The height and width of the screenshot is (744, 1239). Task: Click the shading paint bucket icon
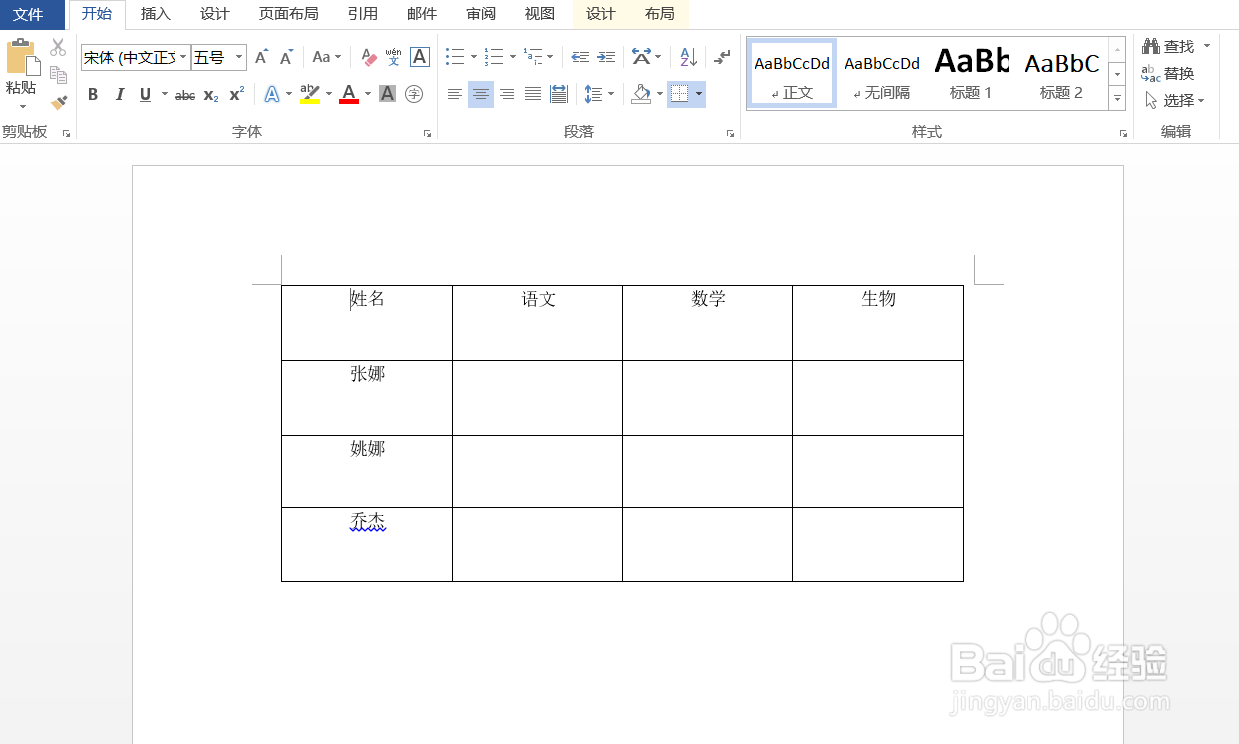(x=641, y=94)
